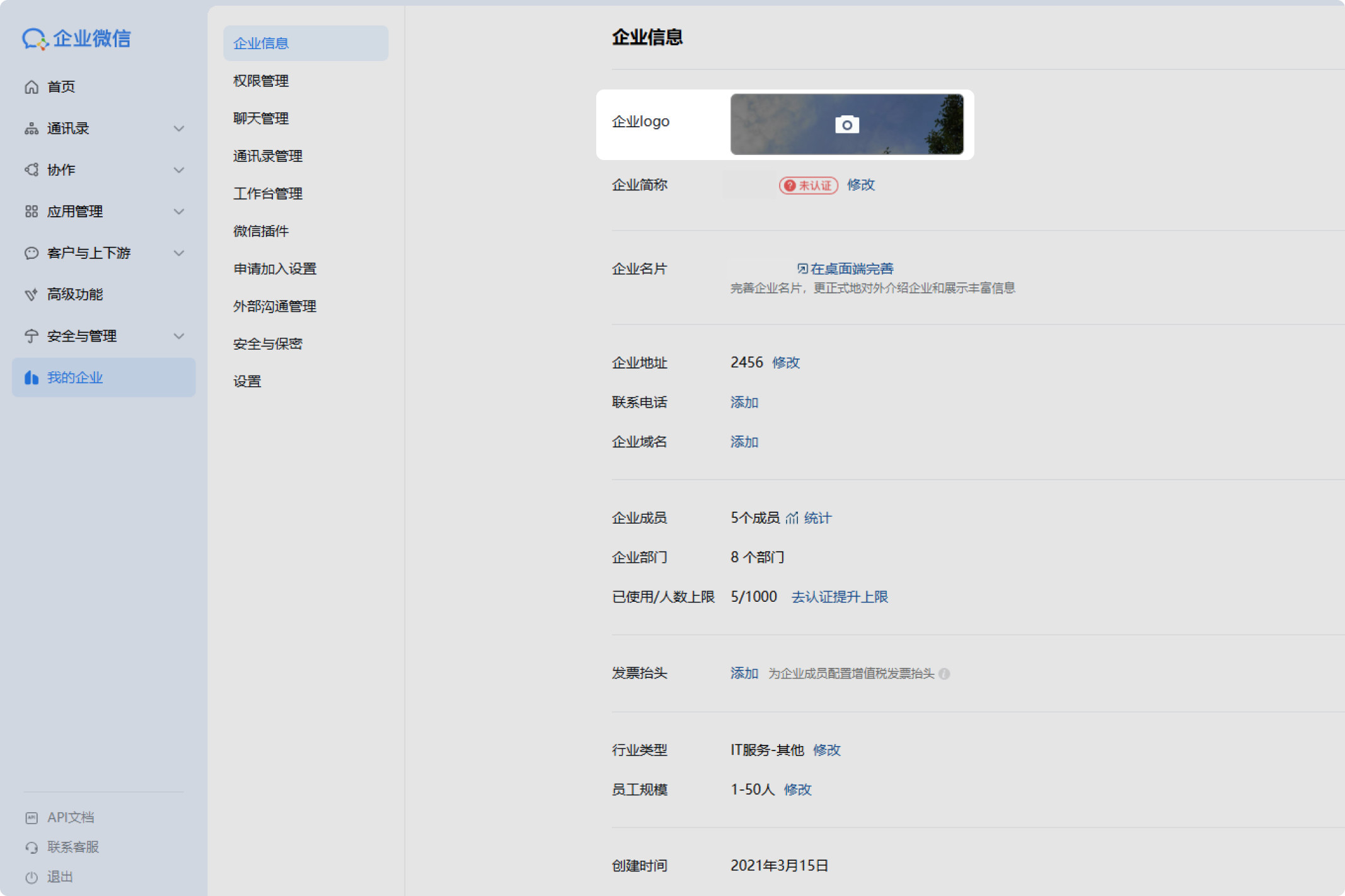Click the 我的企业 building icon
Screen dimensions: 1345x896
(x=32, y=377)
